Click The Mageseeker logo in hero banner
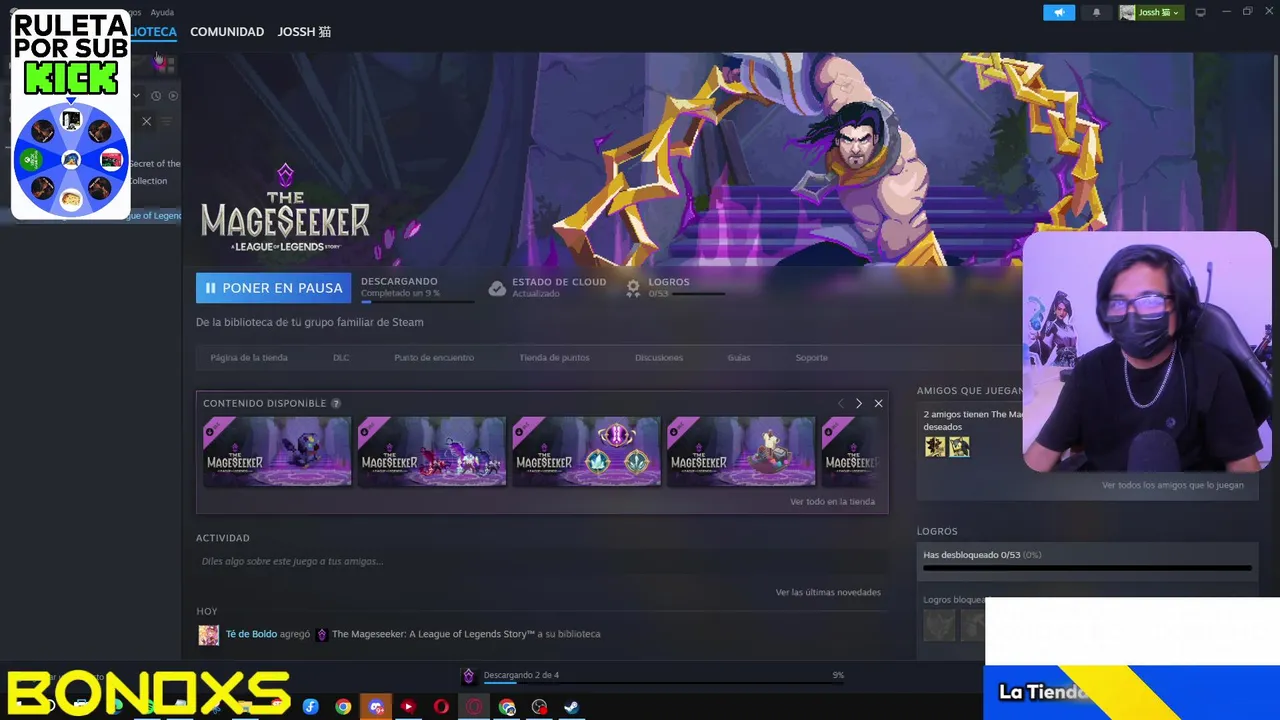1280x720 pixels. click(x=285, y=208)
